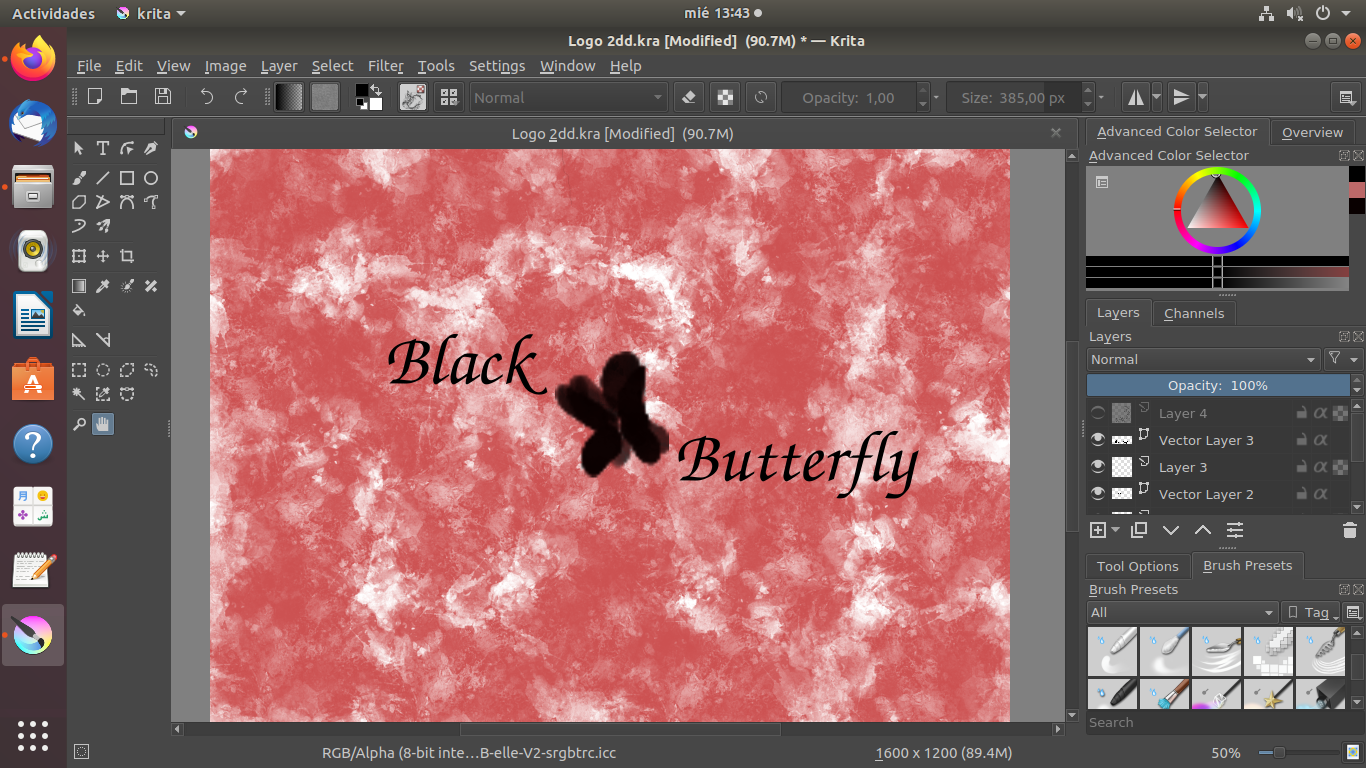The image size is (1366, 768).
Task: Pick the Rectangle shape tool
Action: click(x=127, y=178)
